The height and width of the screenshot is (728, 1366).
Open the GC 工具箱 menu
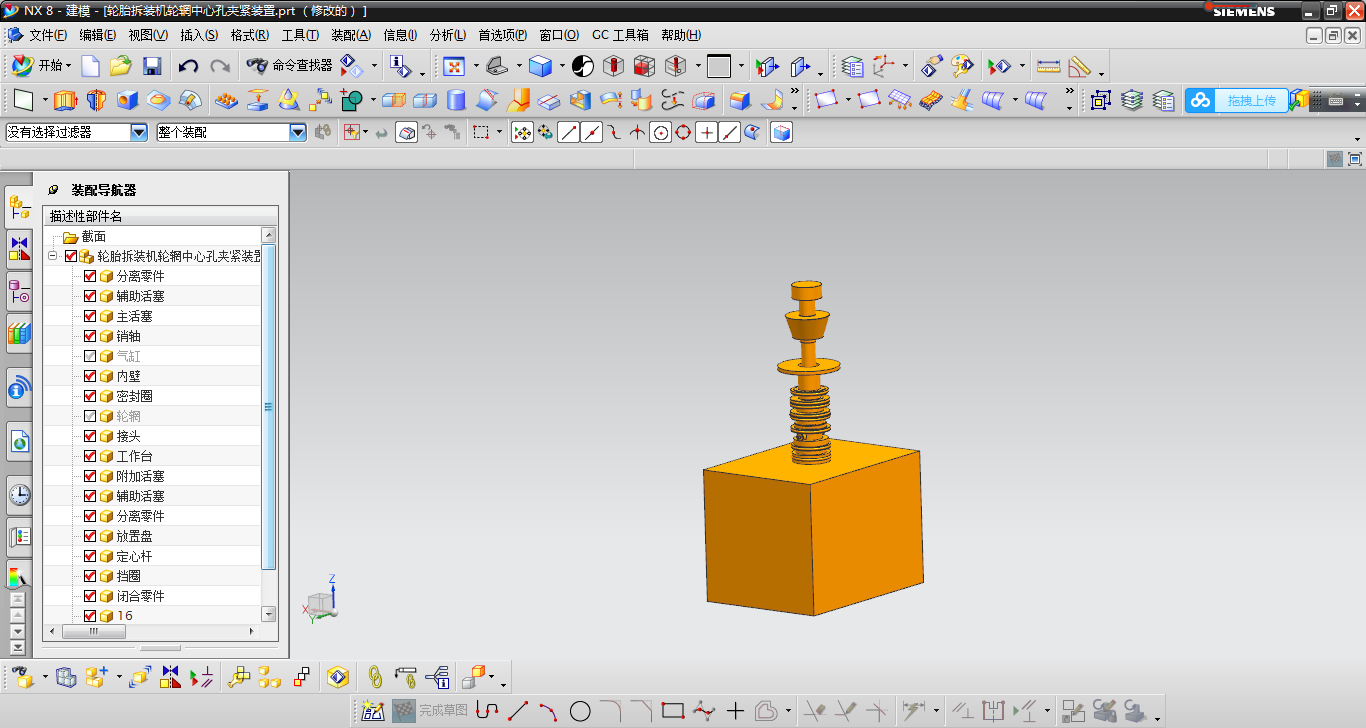point(620,35)
